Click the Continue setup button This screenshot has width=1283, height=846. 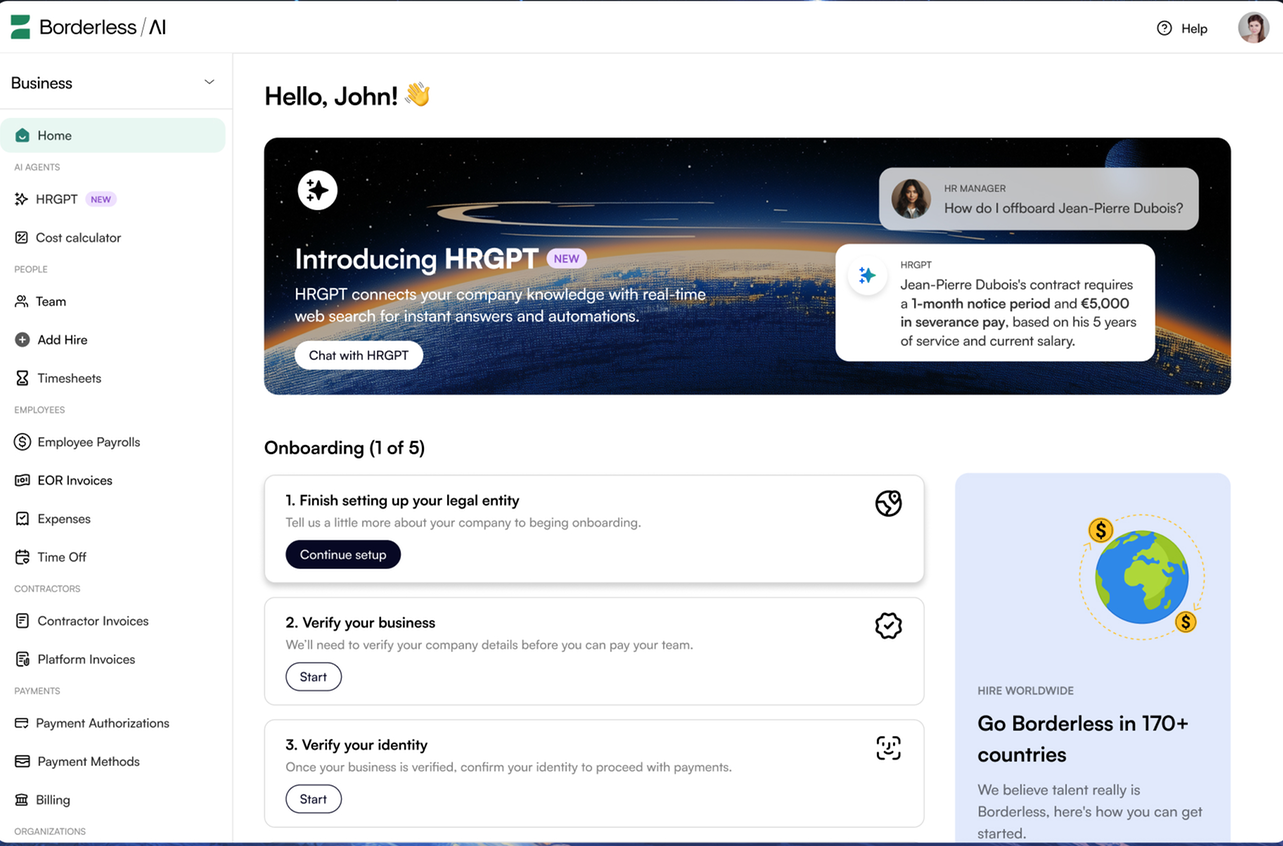click(343, 554)
